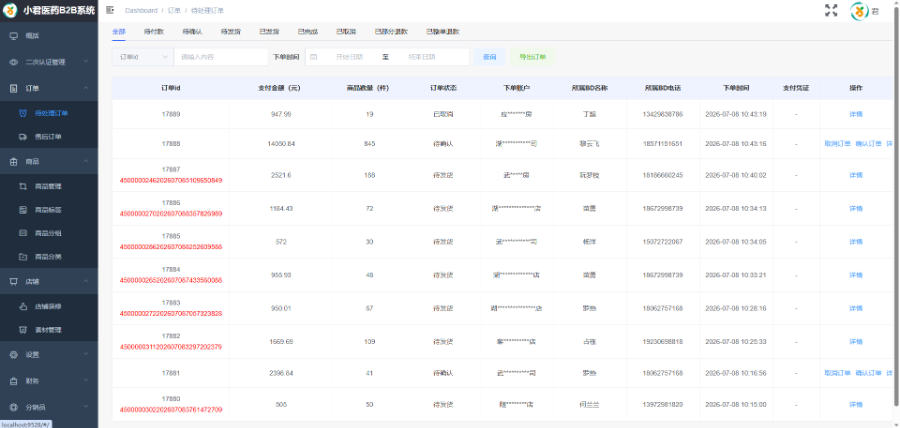Click the calendar icon in the date range
The width and height of the screenshot is (900, 428).
(313, 57)
